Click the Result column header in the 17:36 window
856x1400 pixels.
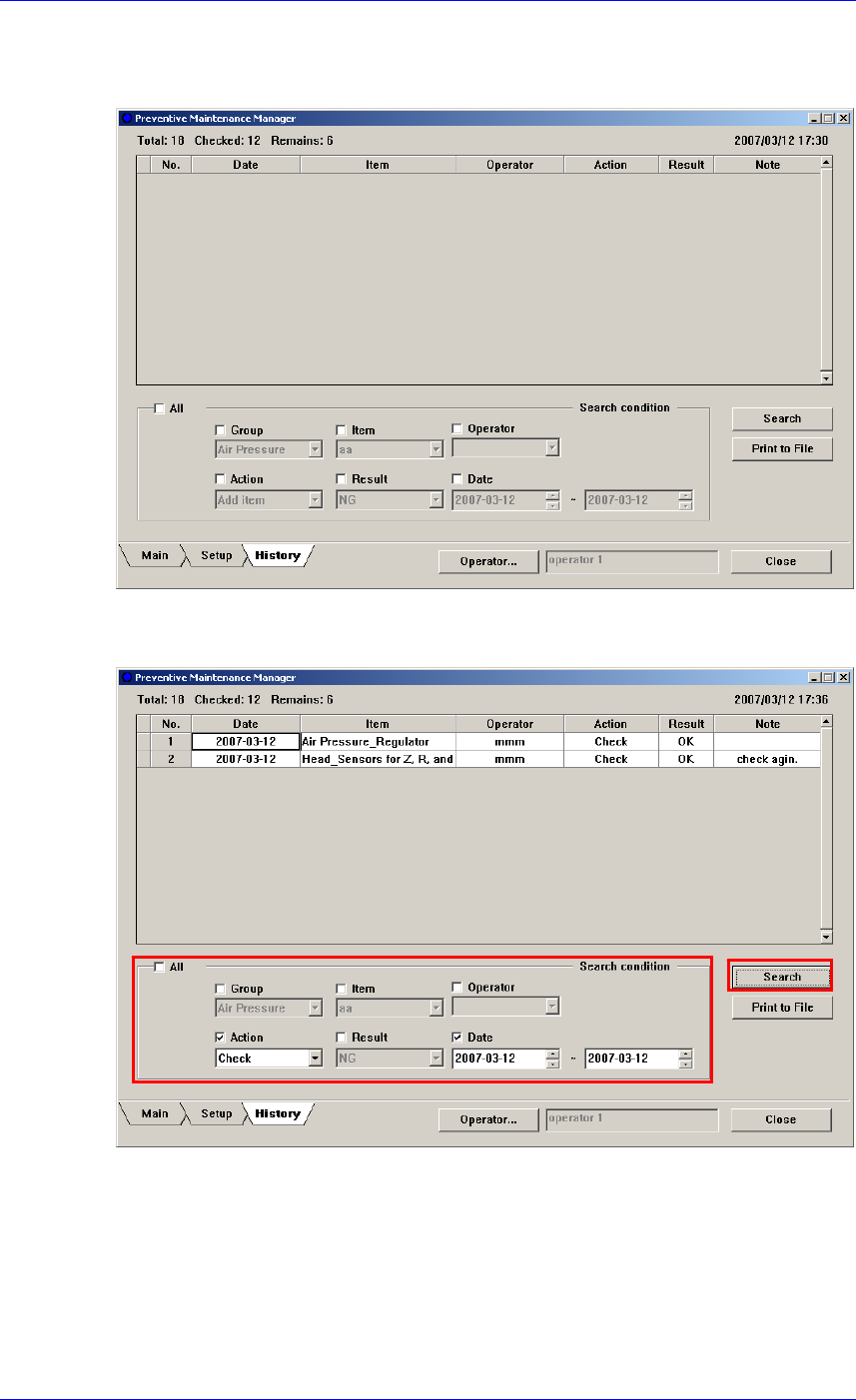point(686,724)
